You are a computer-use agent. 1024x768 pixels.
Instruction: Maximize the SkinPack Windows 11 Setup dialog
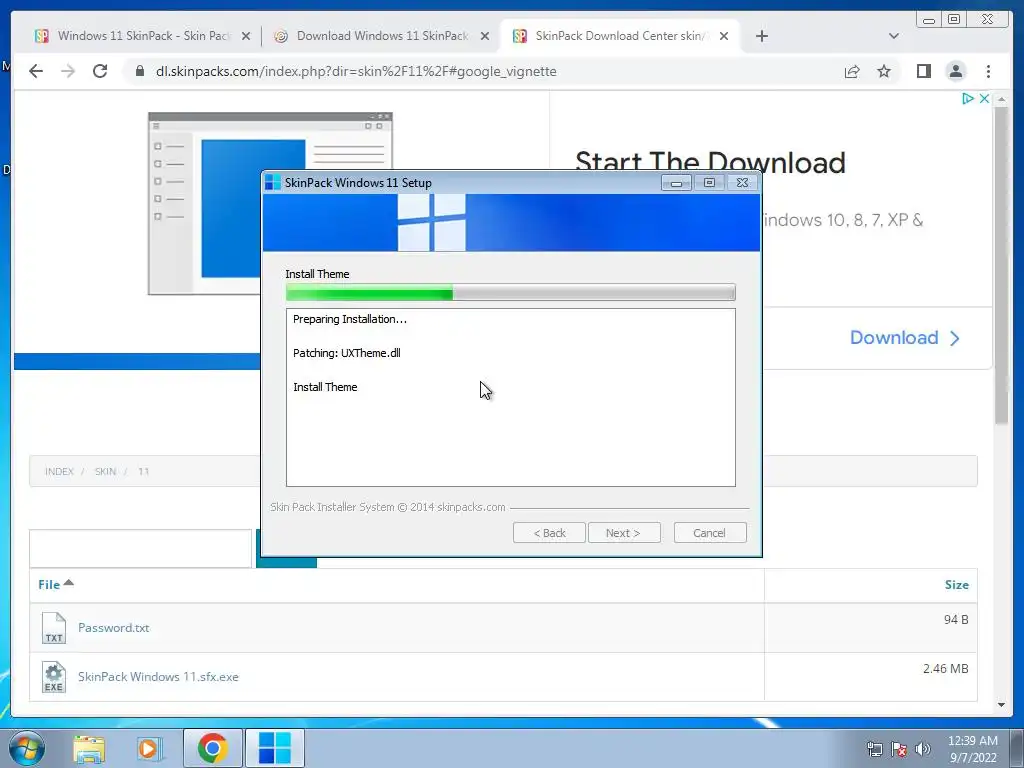point(709,183)
